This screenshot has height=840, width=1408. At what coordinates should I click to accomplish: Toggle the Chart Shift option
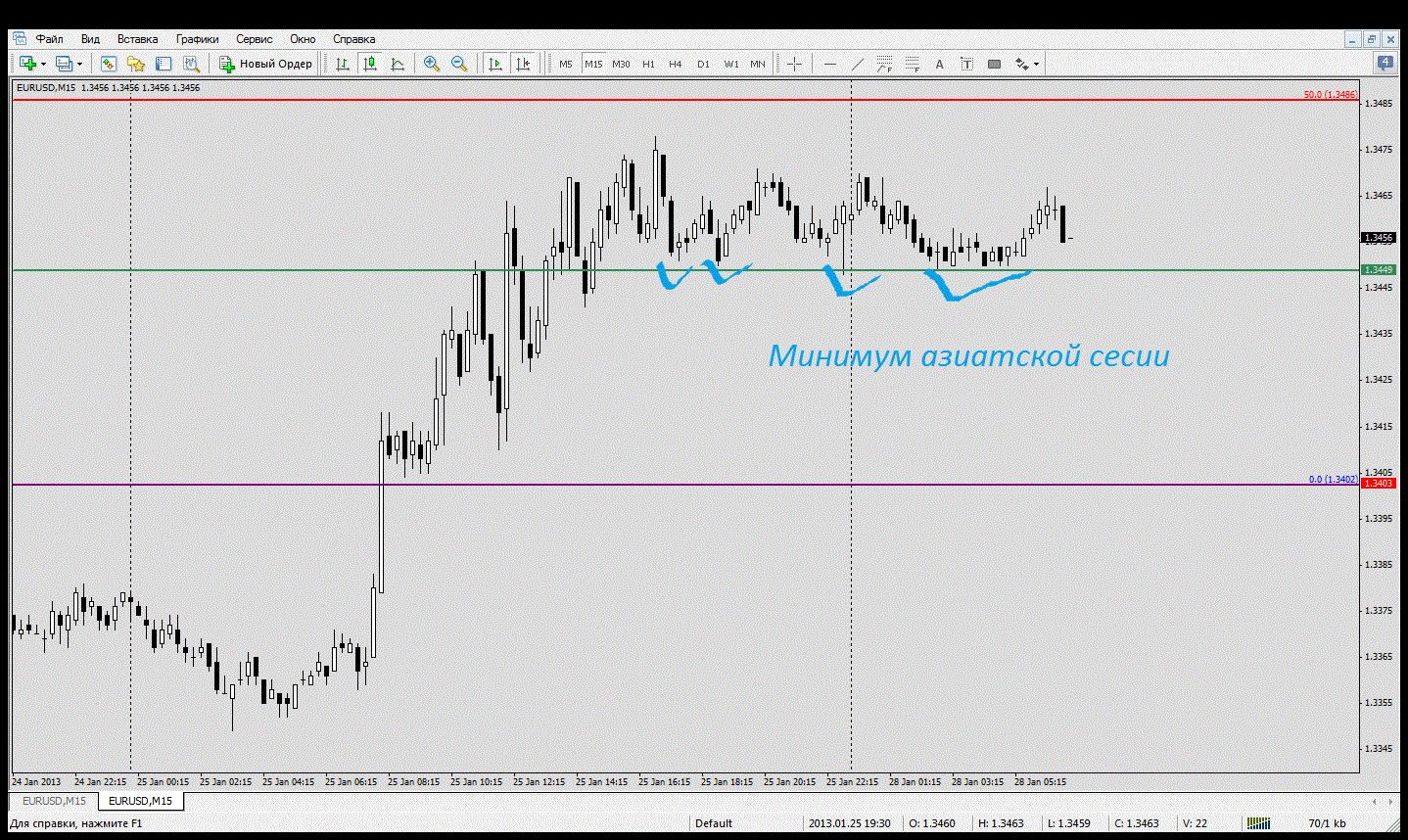[x=523, y=64]
